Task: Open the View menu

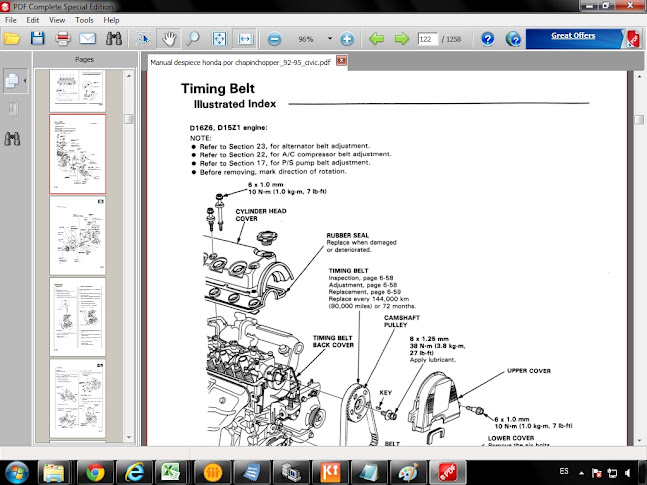Action: 57,20
